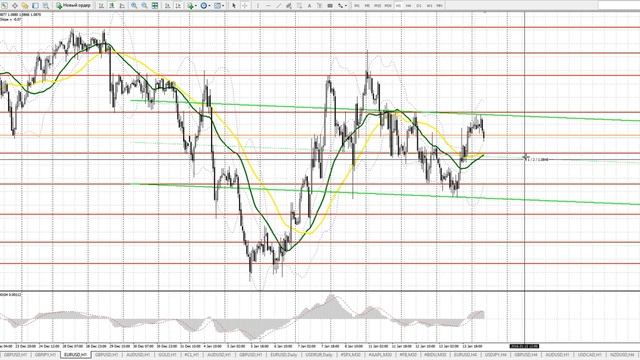640x360 pixels.
Task: Toggle the Data Window icon
Action: [36, 6]
